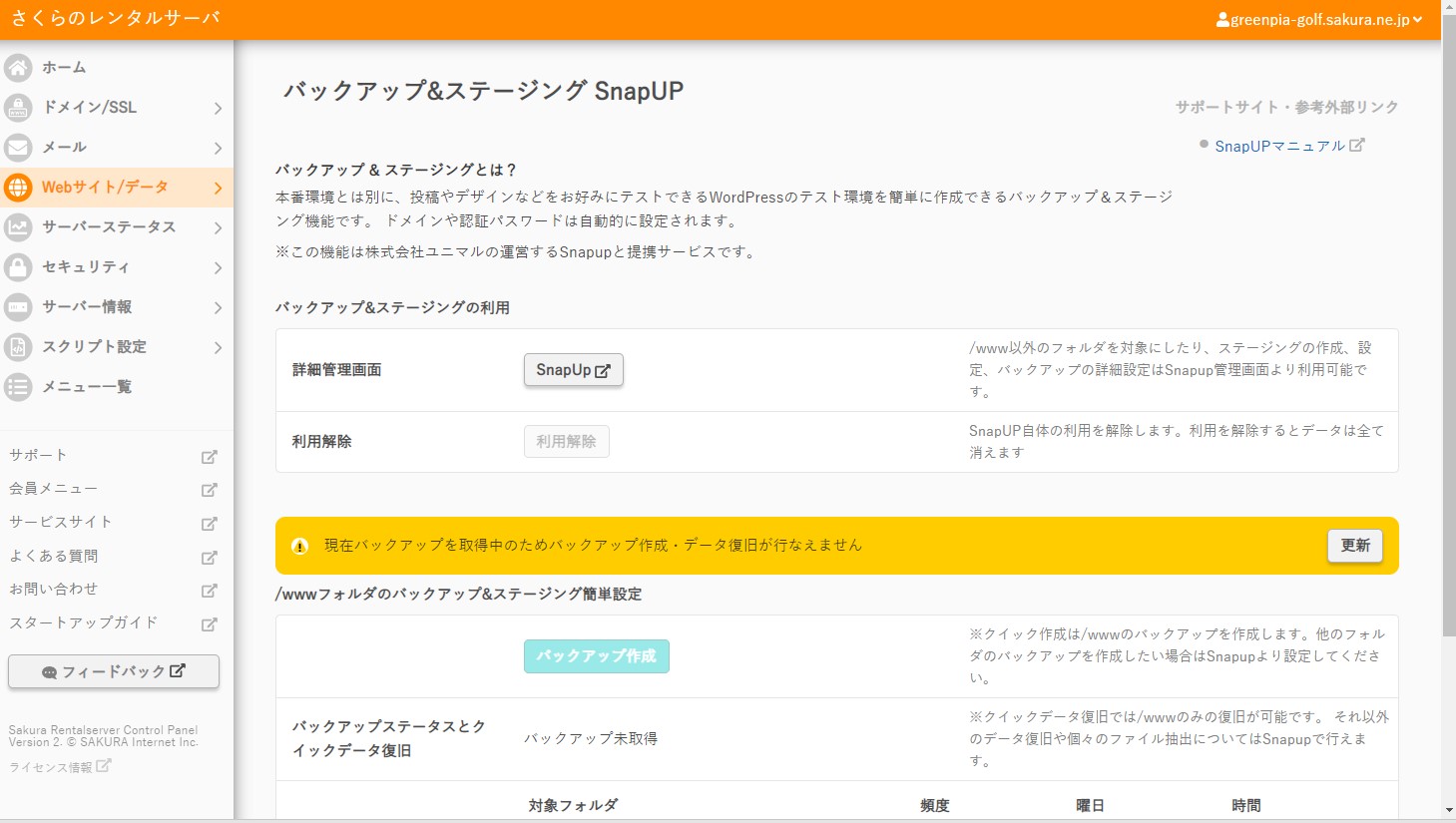
Task: Click the 詳細管理画面 row label
Action: 337,370
